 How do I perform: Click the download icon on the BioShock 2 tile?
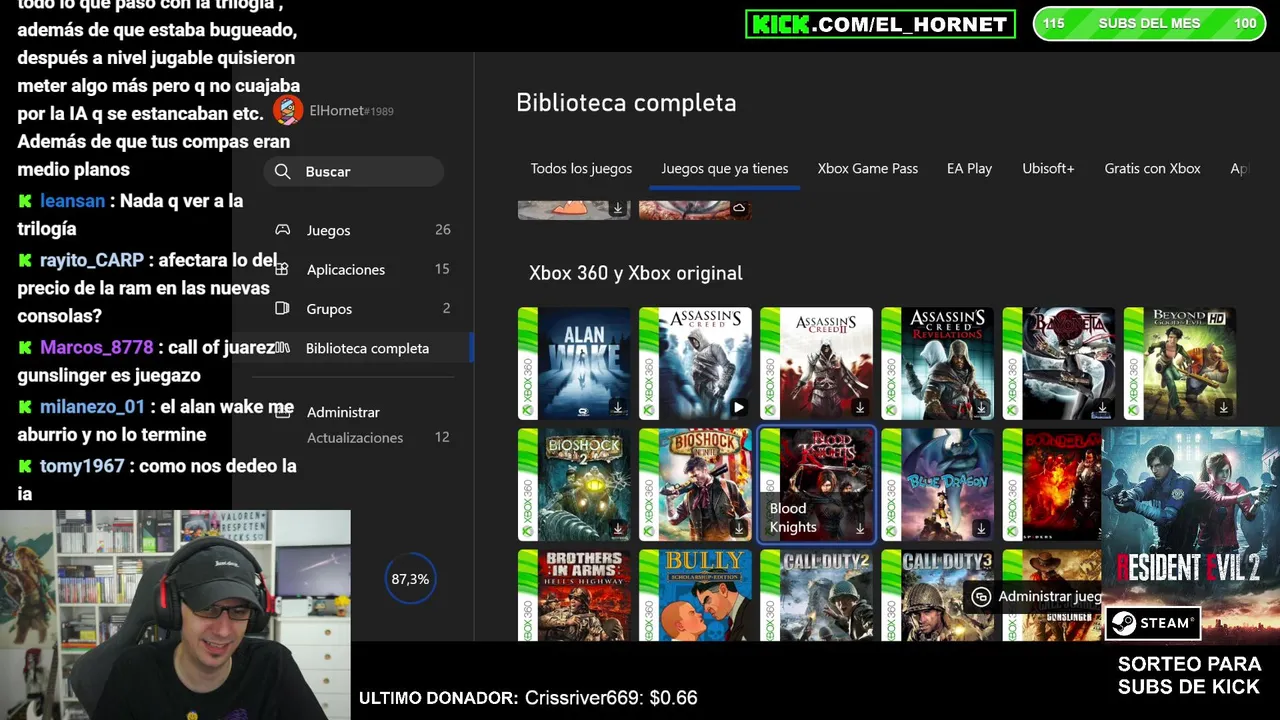(618, 529)
